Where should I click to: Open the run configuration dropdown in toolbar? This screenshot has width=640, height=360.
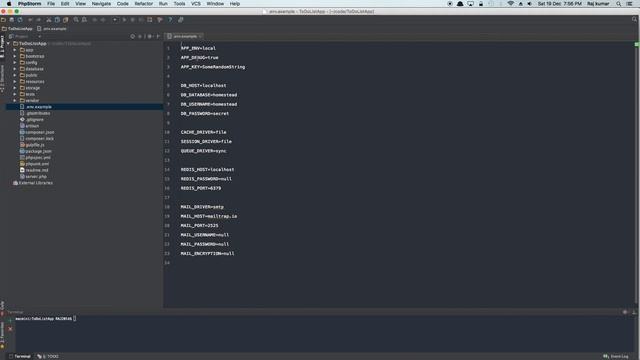pyautogui.click(x=115, y=20)
